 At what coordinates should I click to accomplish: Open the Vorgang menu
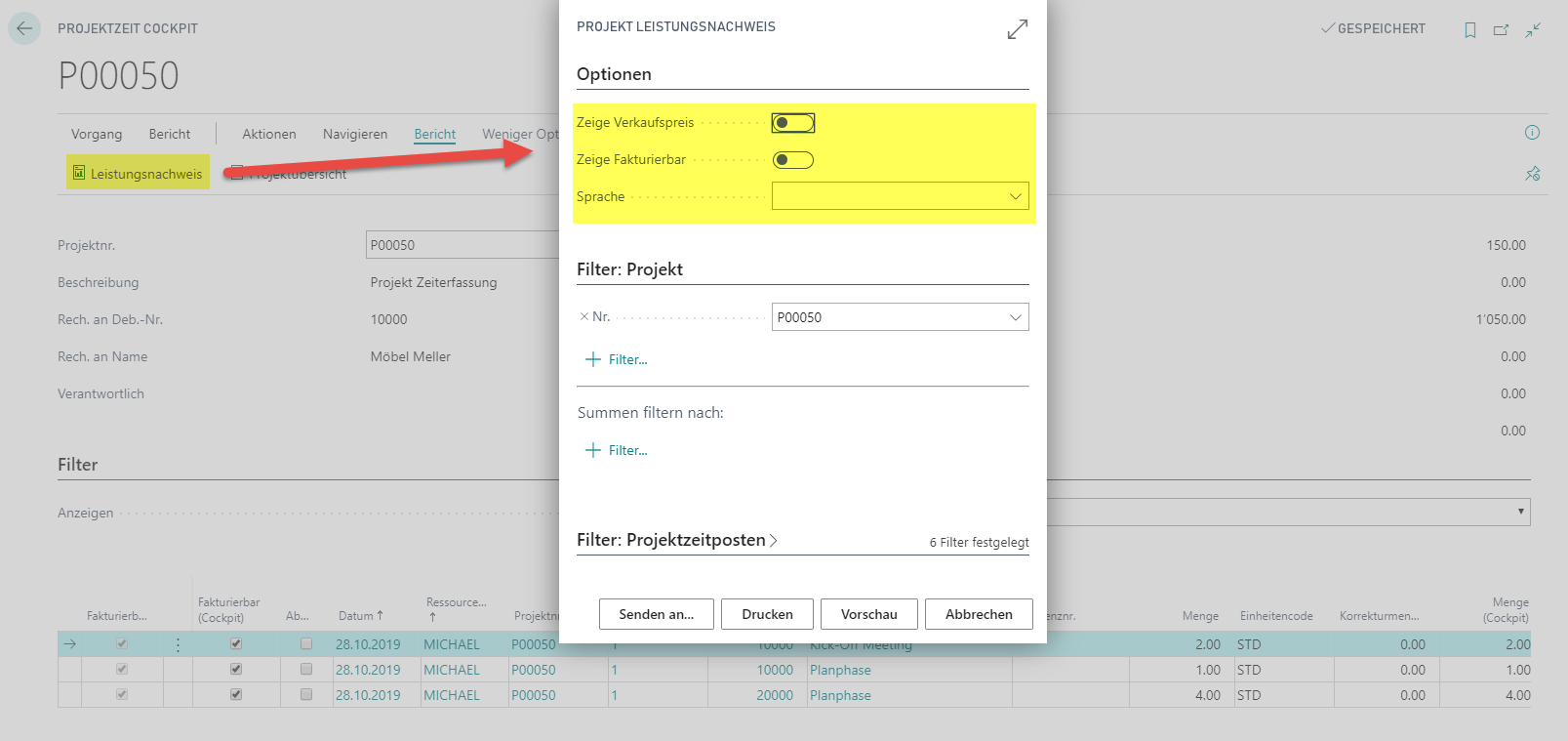97,134
